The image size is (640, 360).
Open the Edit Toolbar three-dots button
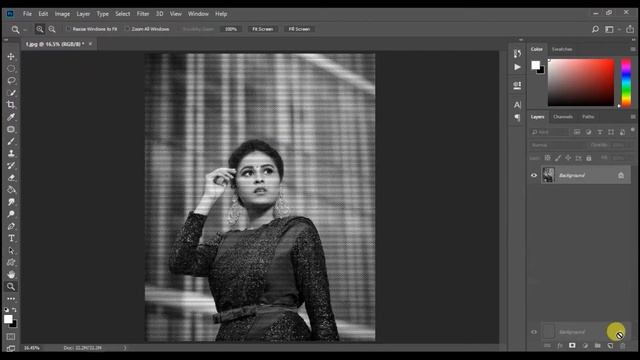[x=11, y=299]
